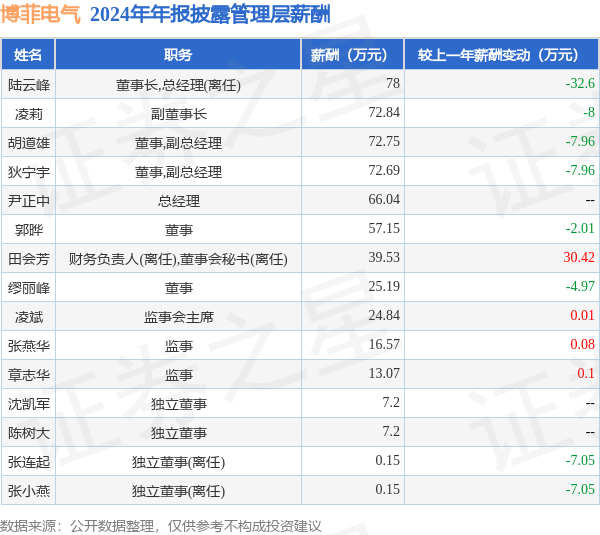The width and height of the screenshot is (600, 535).
Task: Click the change value -32.6
Action: 580,83
